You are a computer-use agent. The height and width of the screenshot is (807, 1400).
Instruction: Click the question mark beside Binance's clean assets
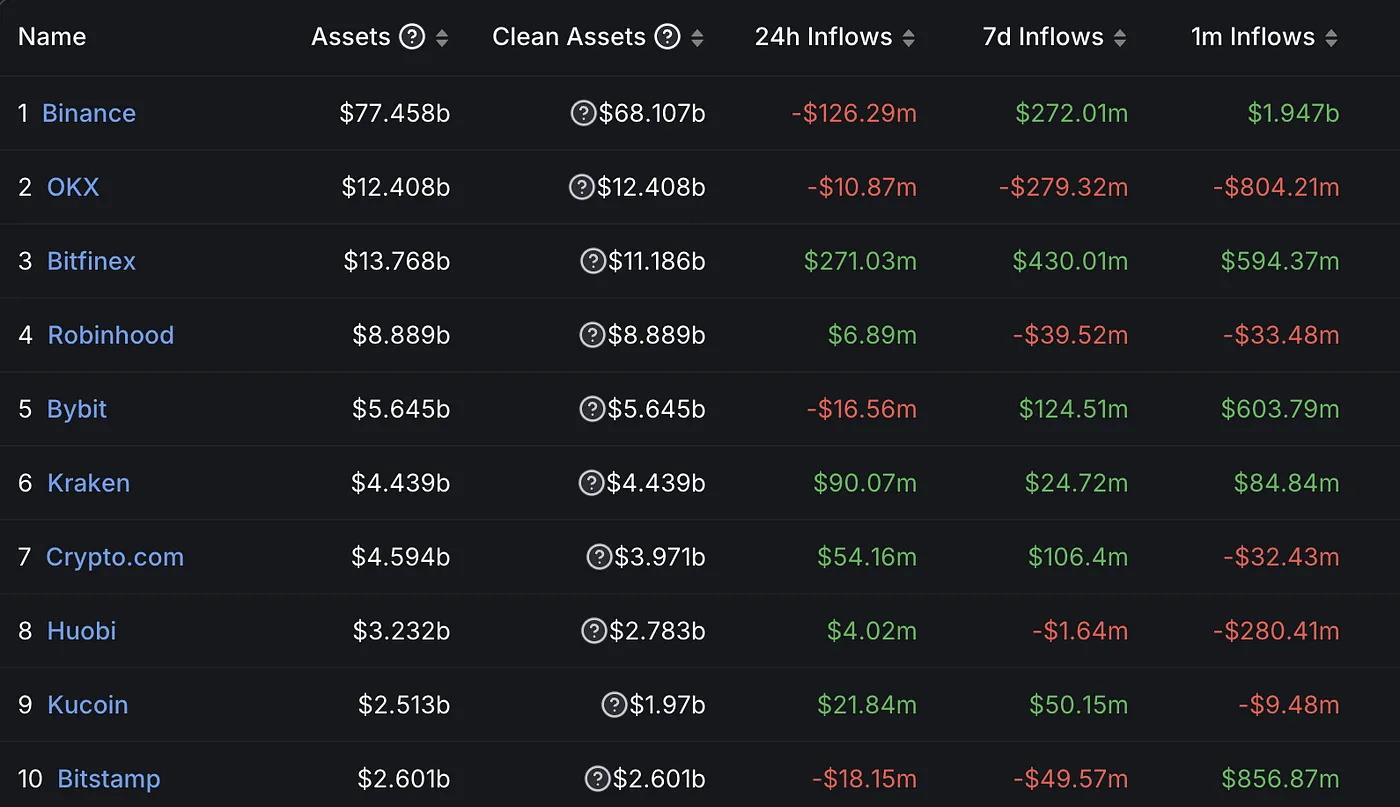[583, 113]
